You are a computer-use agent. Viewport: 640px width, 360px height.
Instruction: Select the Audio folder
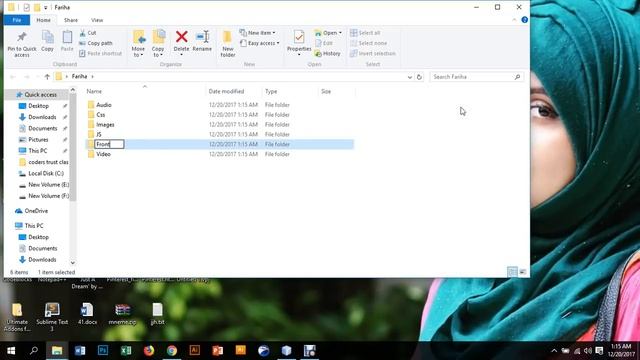(104, 105)
